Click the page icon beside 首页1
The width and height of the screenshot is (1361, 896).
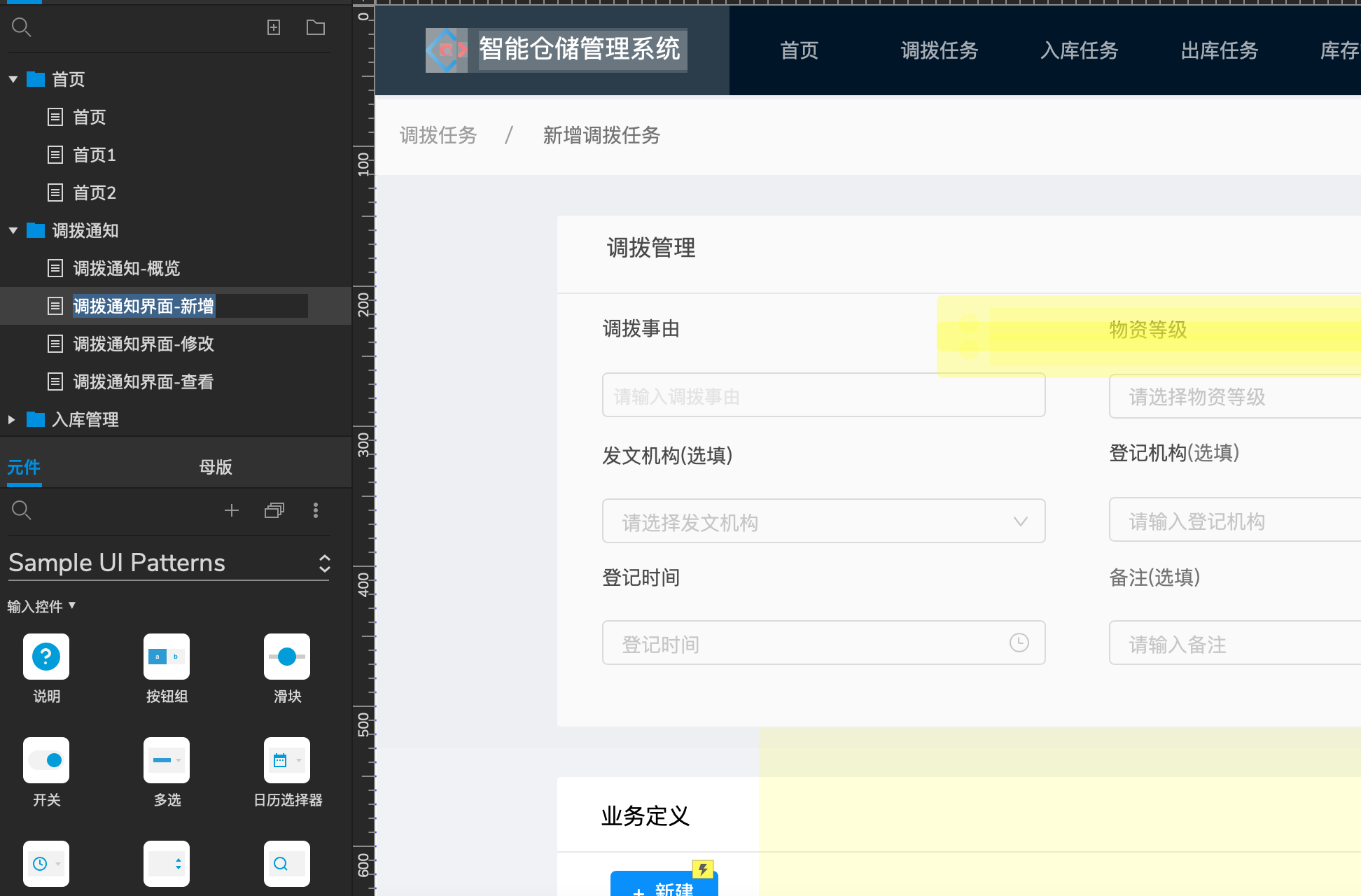55,155
